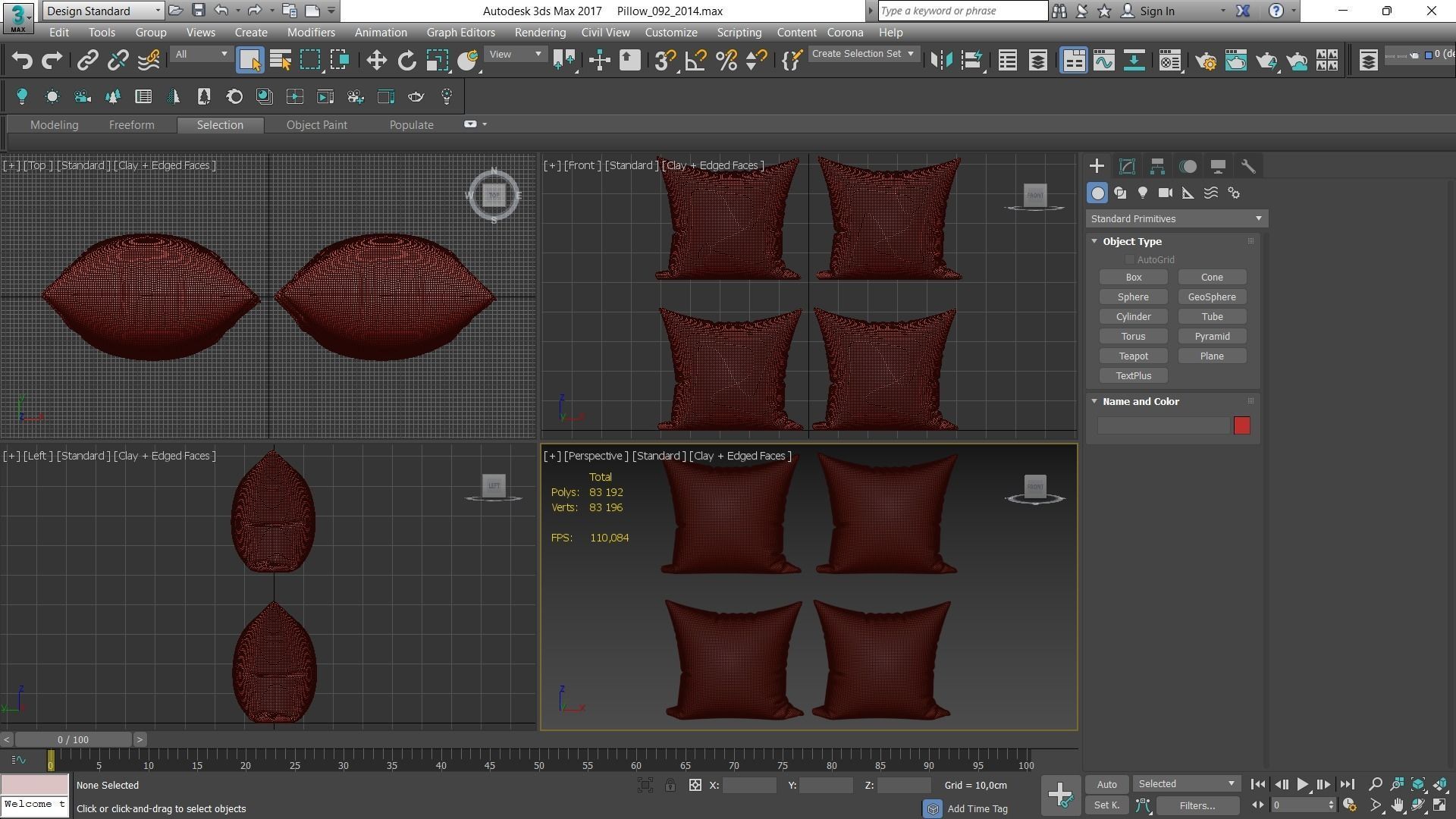Screen dimensions: 1456x819
Task: Toggle absolute/offset transform type-in mode
Action: tap(695, 786)
